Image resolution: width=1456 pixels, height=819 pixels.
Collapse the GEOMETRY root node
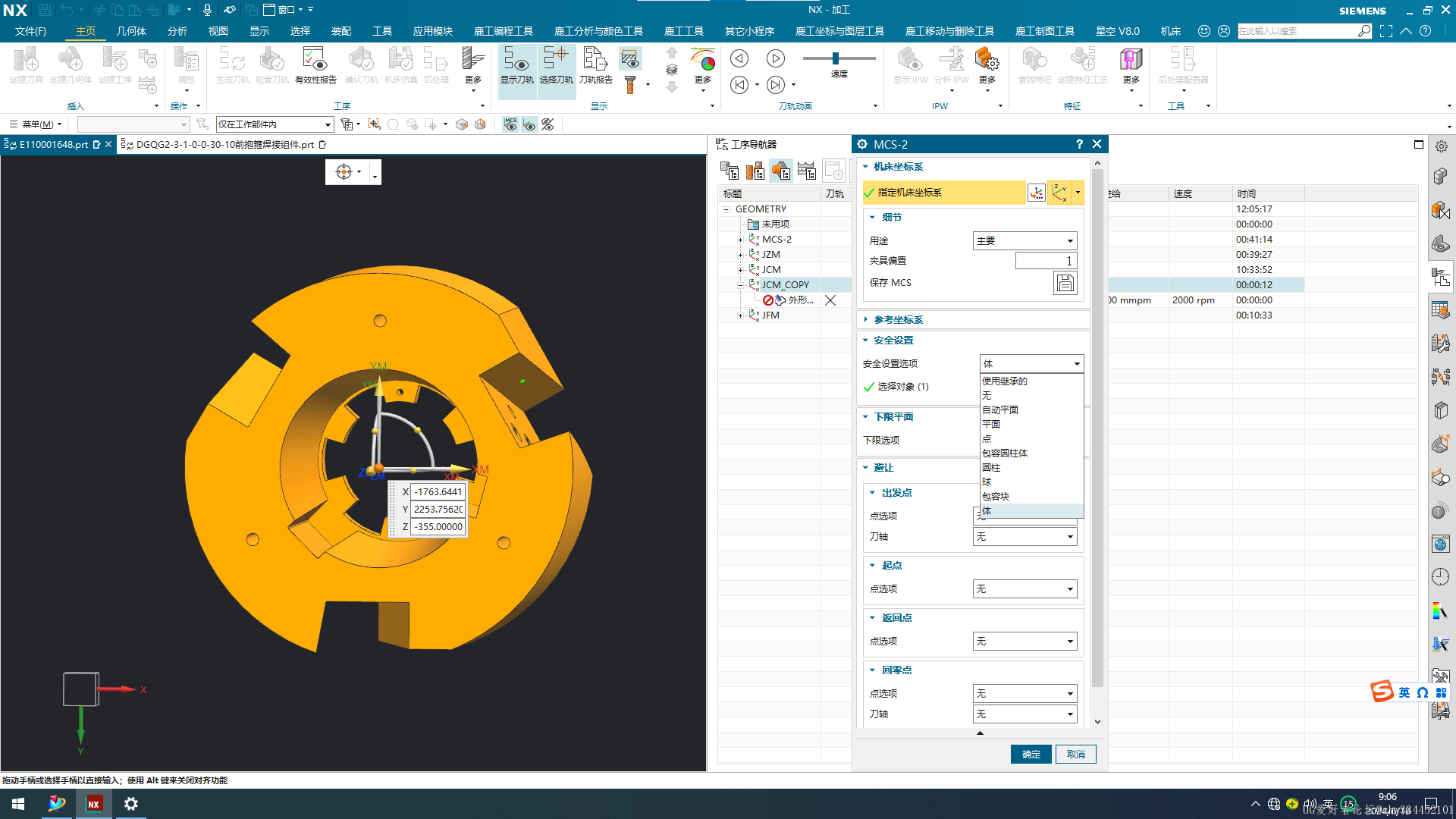[x=726, y=209]
